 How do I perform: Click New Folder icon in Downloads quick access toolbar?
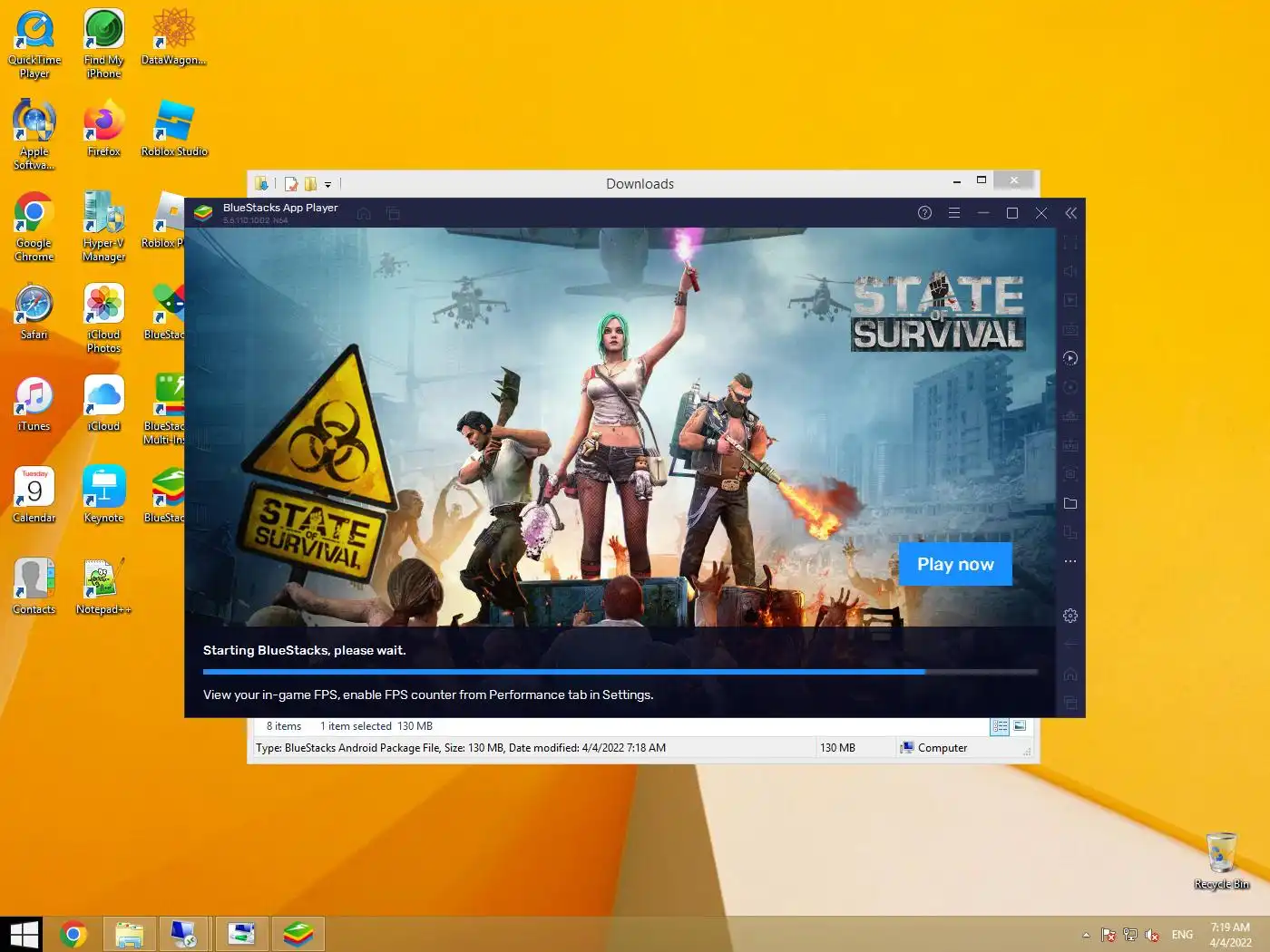tap(310, 184)
